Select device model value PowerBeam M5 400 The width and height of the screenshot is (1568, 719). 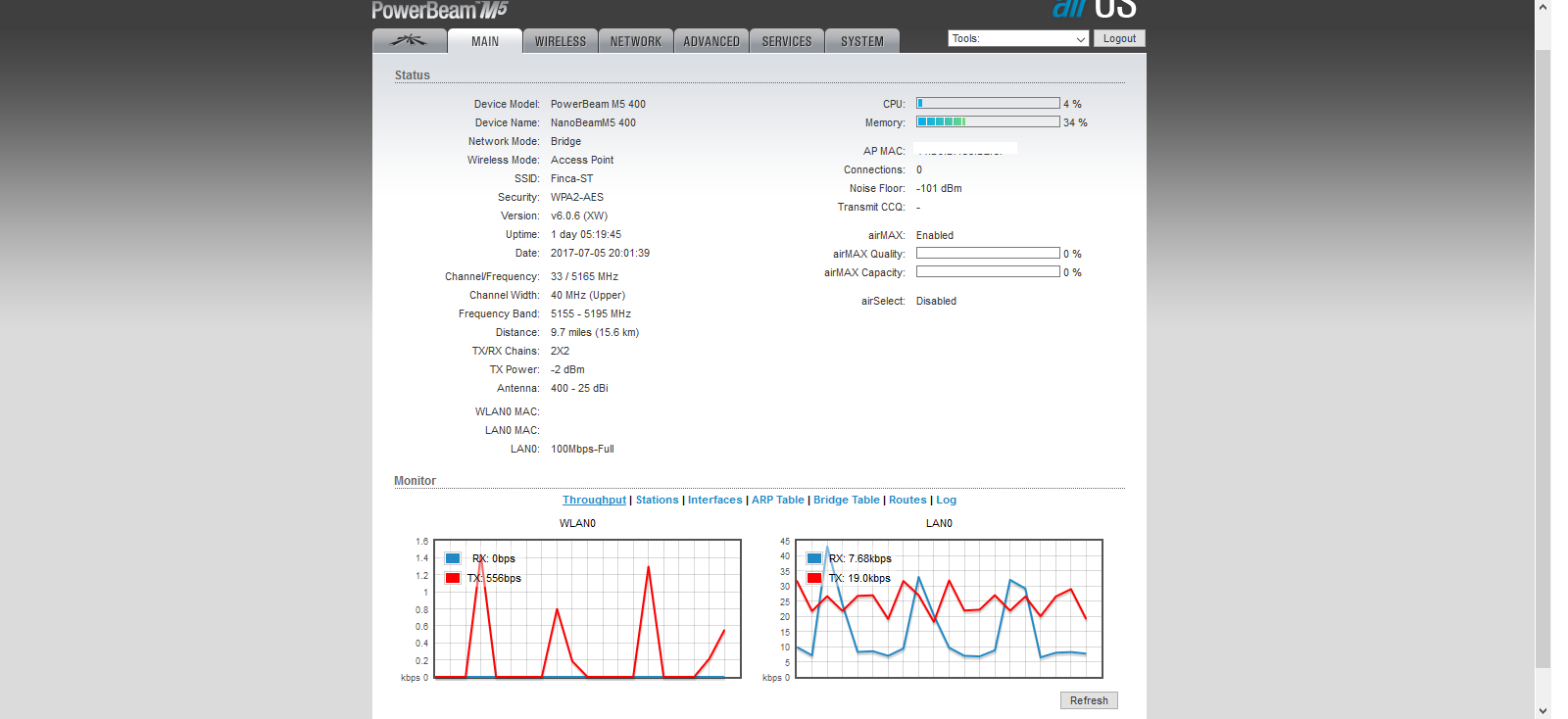[x=598, y=104]
